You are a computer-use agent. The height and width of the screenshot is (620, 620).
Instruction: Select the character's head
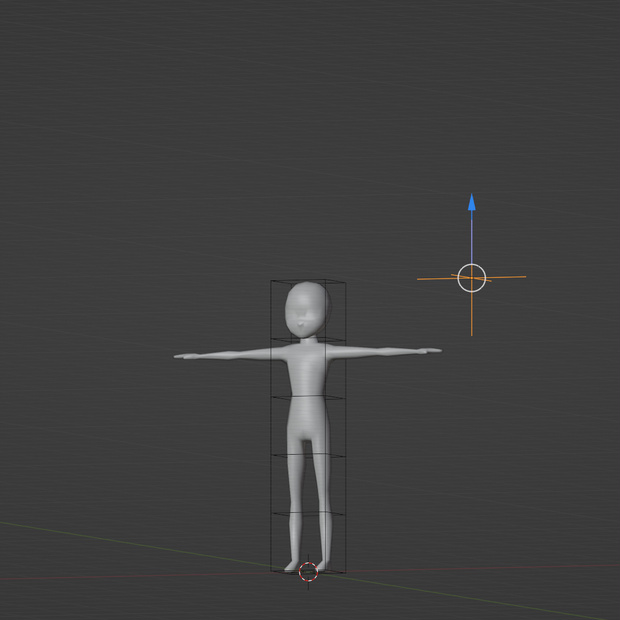point(307,310)
